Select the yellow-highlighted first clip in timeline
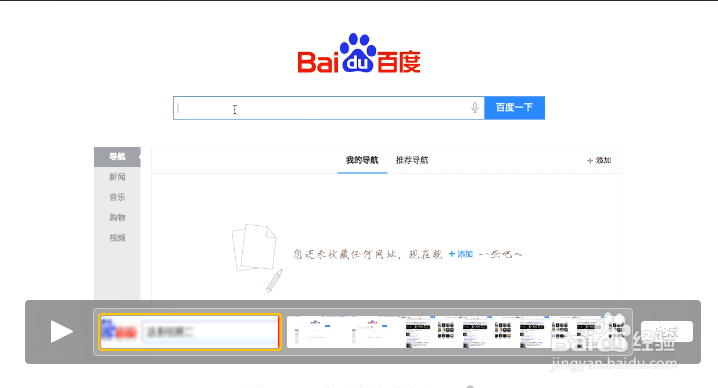Image resolution: width=718 pixels, height=388 pixels. [x=190, y=332]
